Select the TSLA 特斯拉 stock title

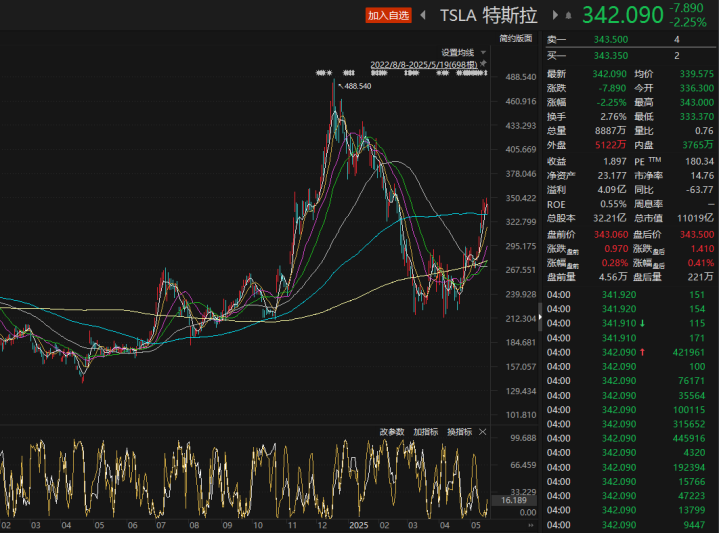(489, 16)
